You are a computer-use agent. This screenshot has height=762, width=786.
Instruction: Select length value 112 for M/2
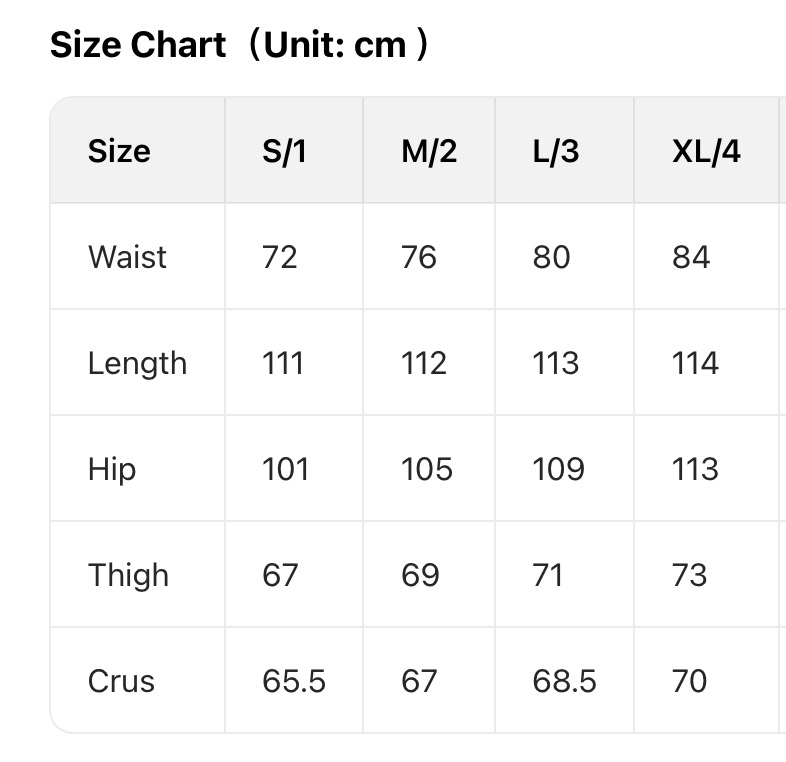pyautogui.click(x=424, y=363)
